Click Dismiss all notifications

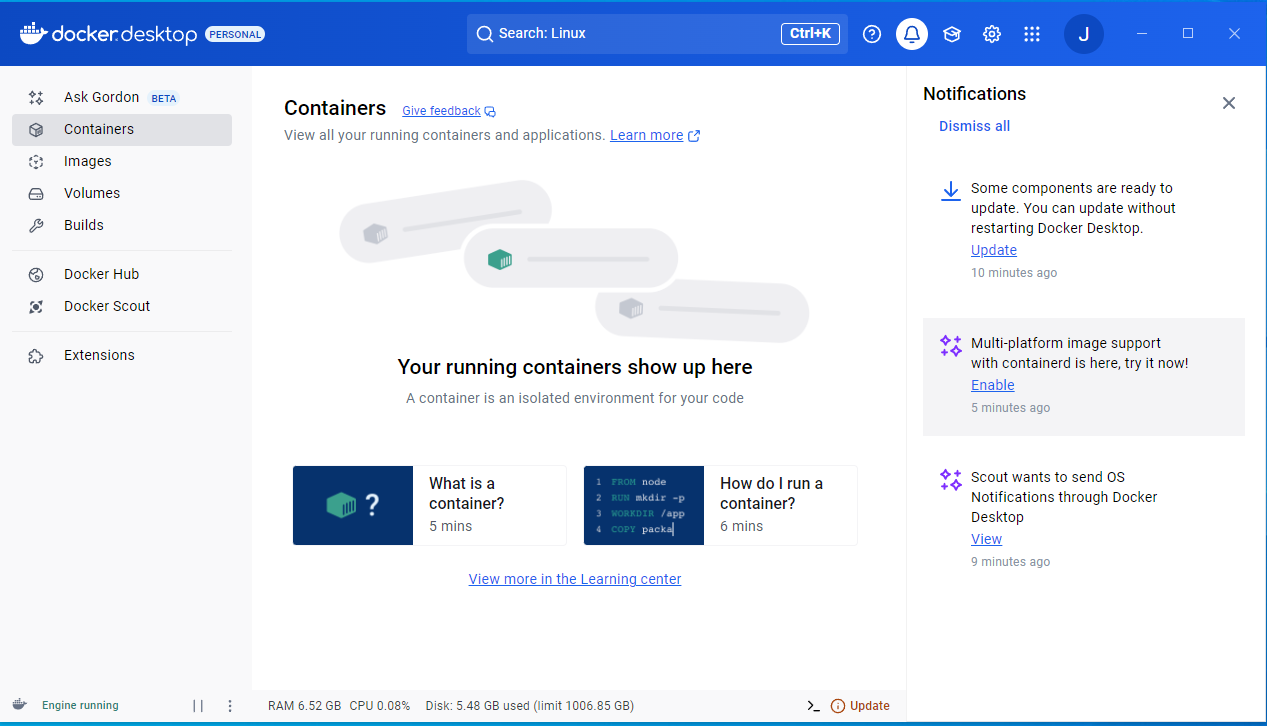click(974, 126)
